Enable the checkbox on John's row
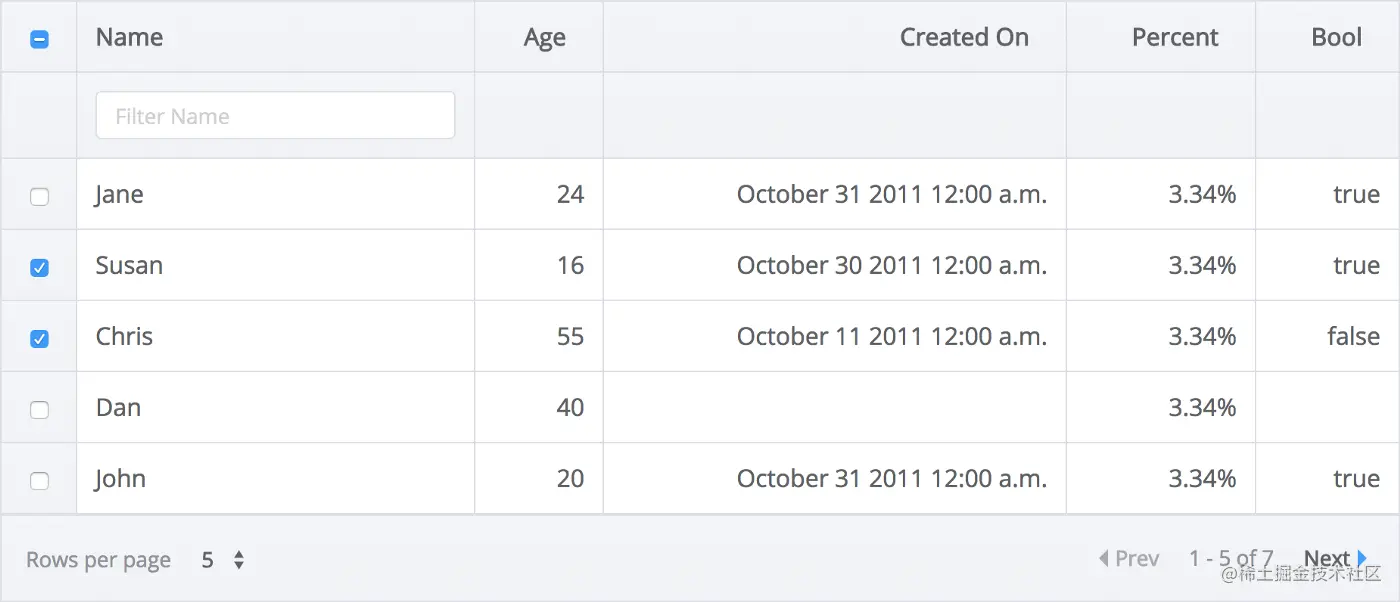 click(x=39, y=480)
